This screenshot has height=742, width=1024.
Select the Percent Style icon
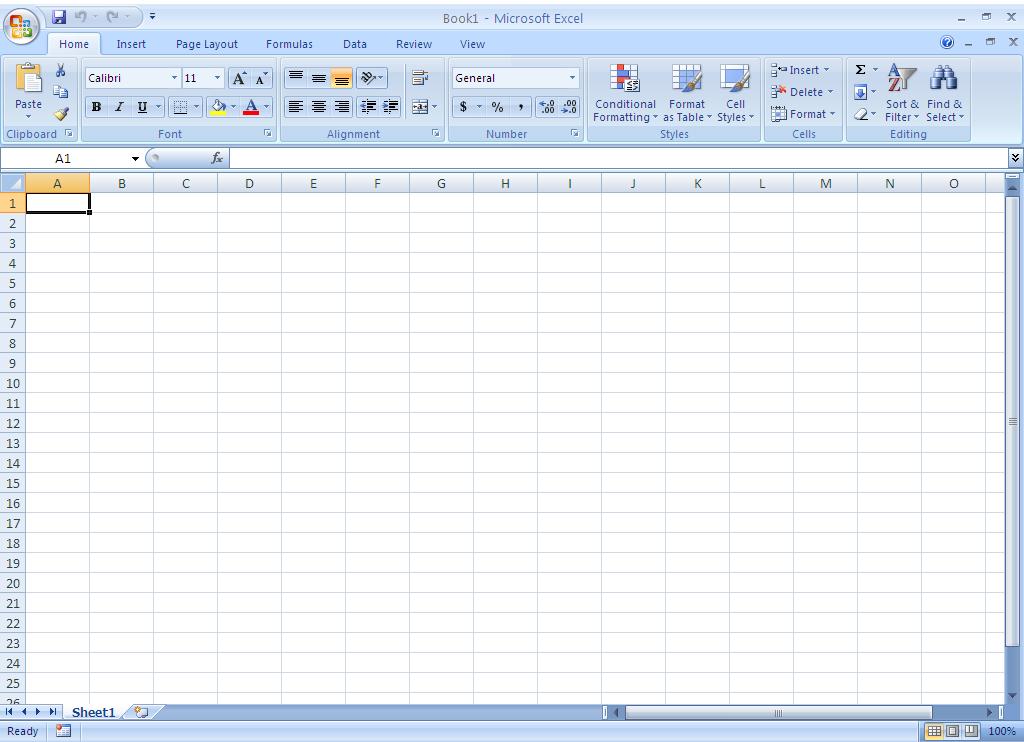pyautogui.click(x=496, y=107)
